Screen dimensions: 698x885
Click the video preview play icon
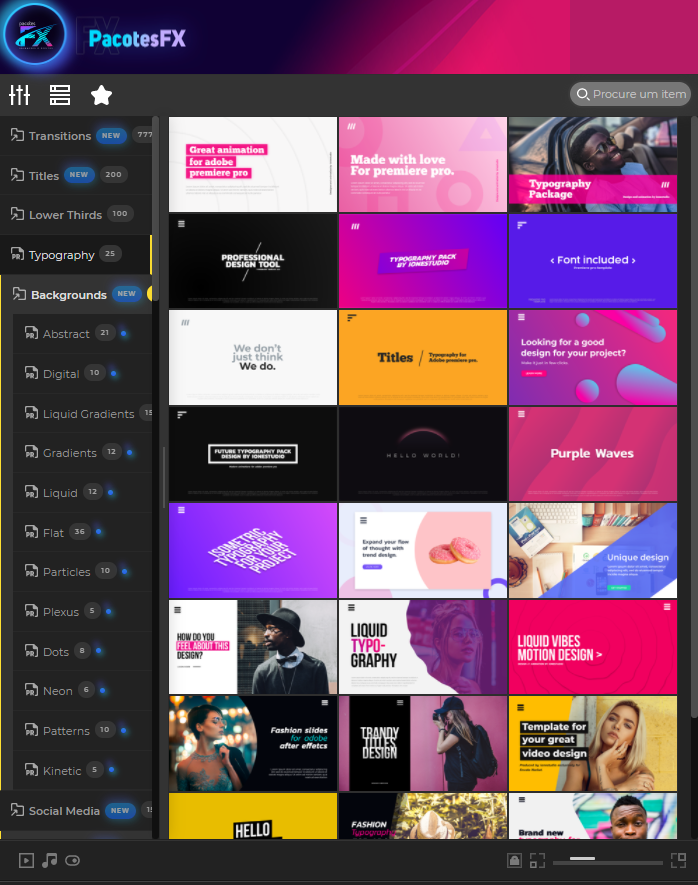pyautogui.click(x=27, y=860)
